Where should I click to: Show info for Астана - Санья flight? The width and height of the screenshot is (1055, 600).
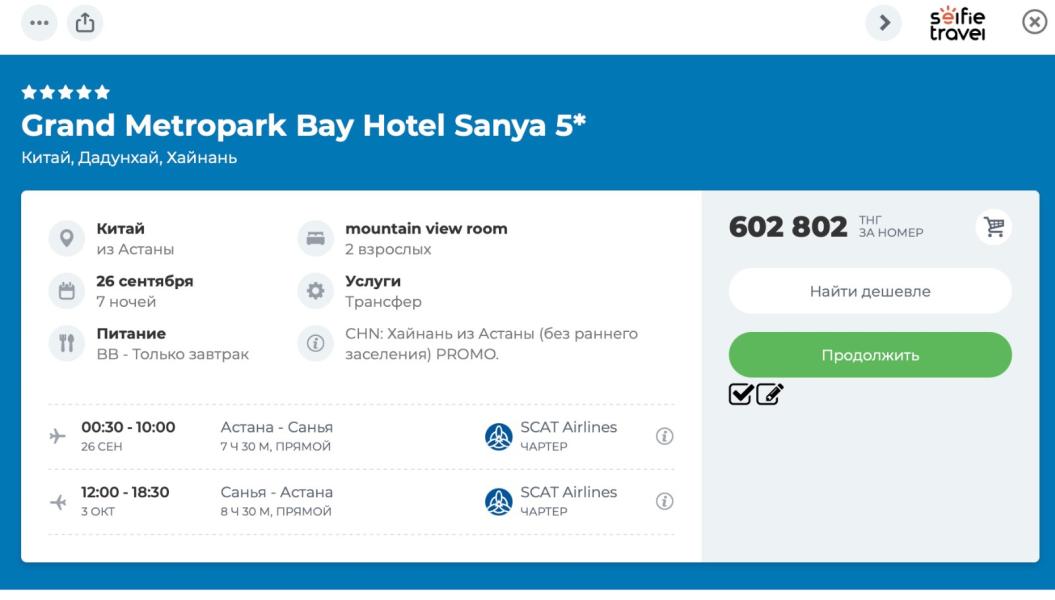click(664, 436)
